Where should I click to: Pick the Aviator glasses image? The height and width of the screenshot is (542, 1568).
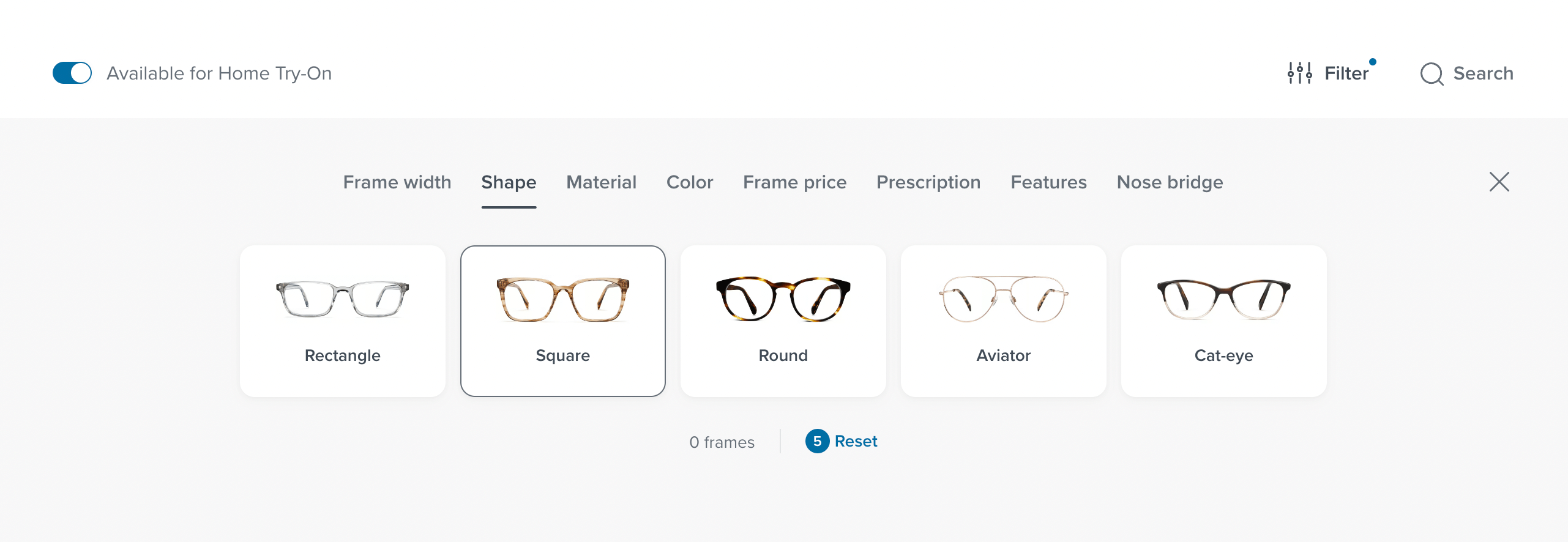coord(1003,299)
